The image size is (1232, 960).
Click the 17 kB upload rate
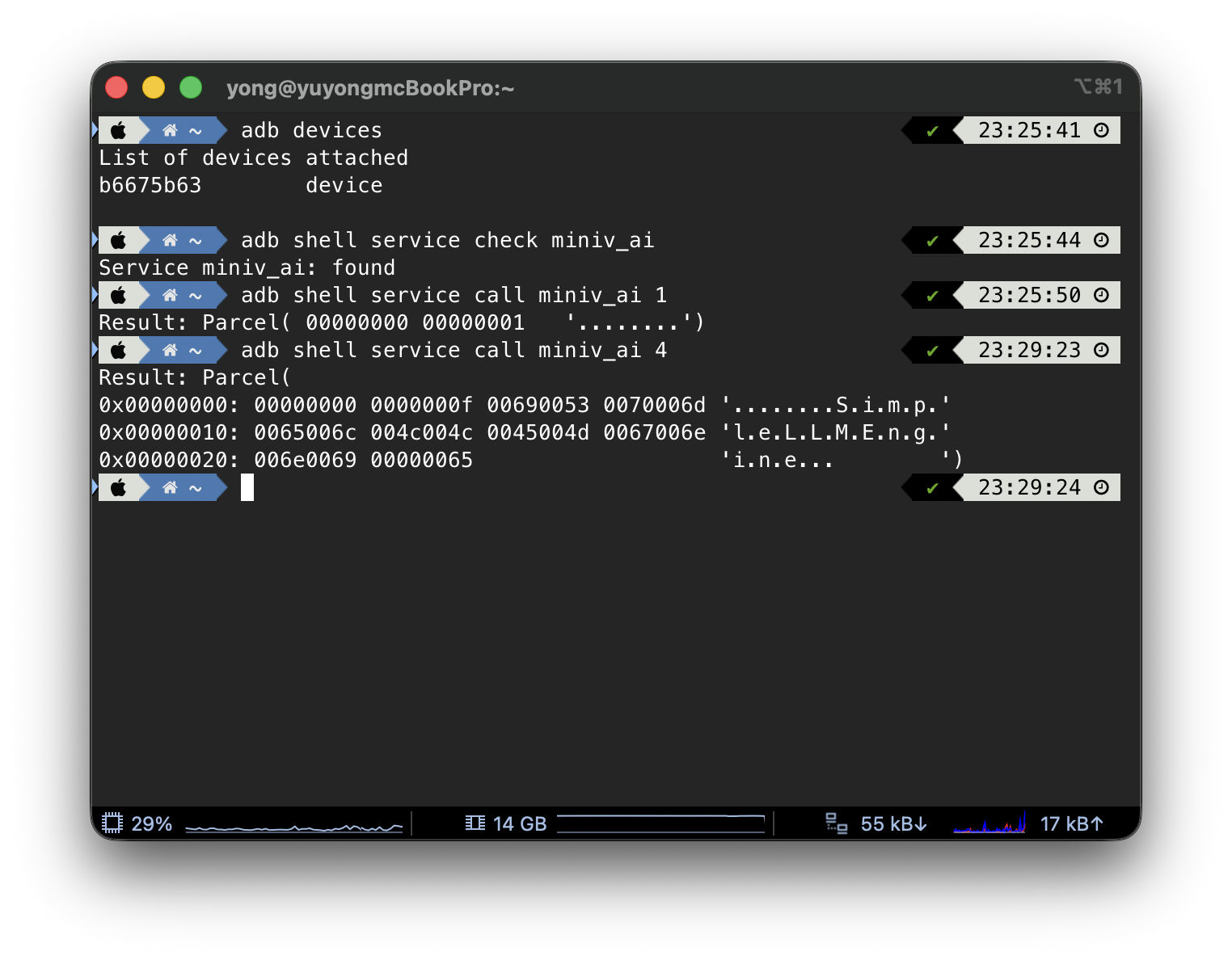(x=1071, y=823)
